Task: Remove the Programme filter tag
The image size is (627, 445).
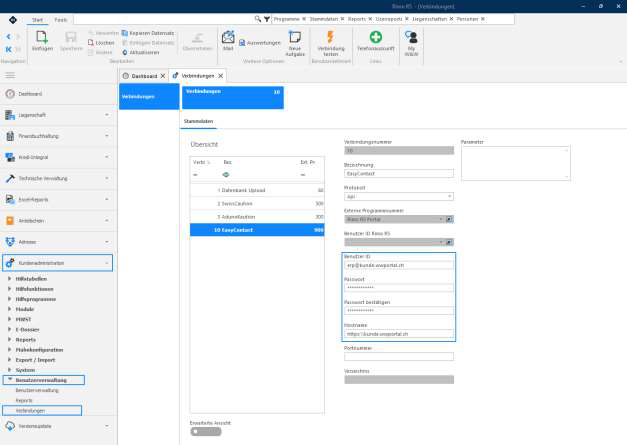Action: click(x=304, y=19)
